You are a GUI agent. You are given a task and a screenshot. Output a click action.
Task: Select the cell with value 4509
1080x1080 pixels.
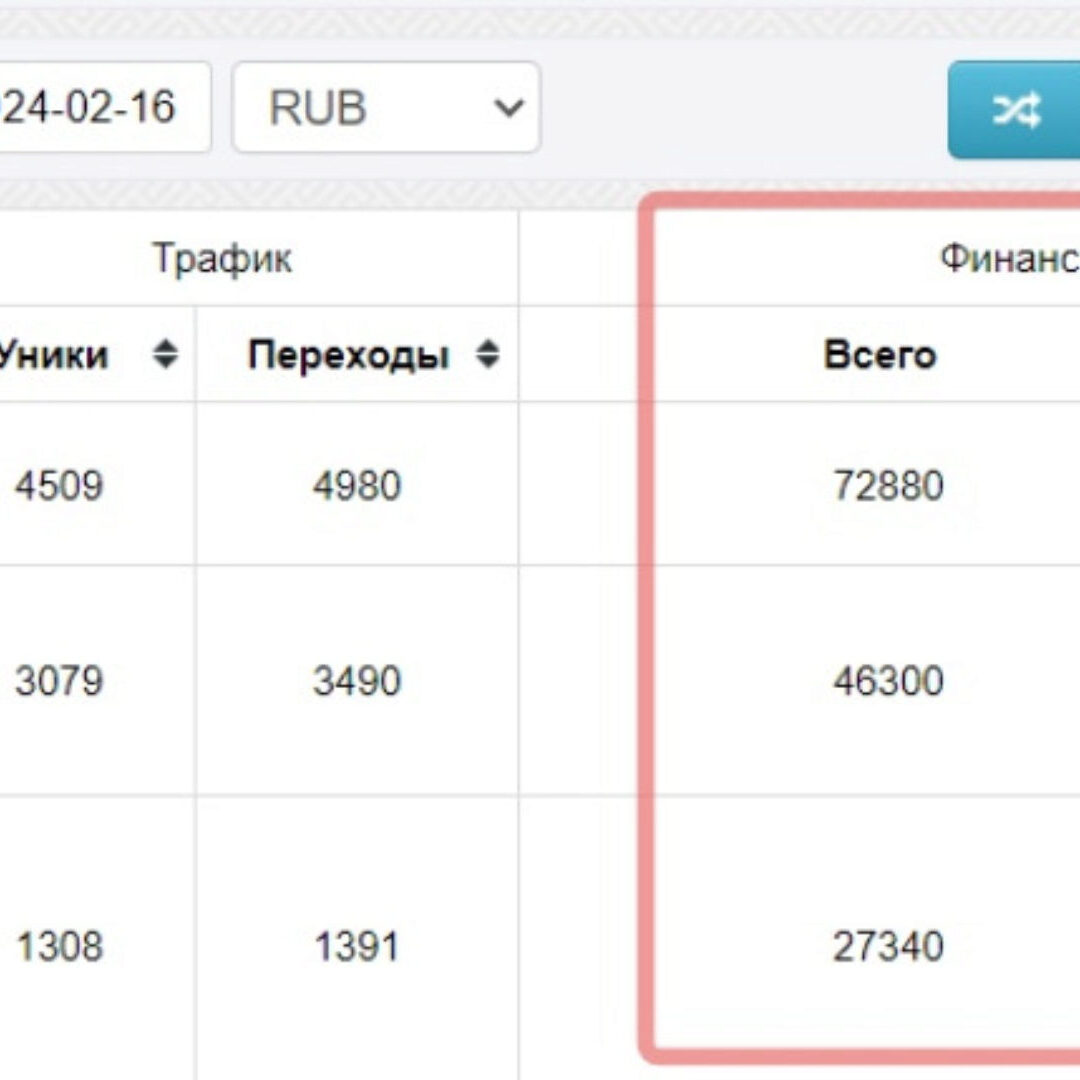tap(58, 486)
